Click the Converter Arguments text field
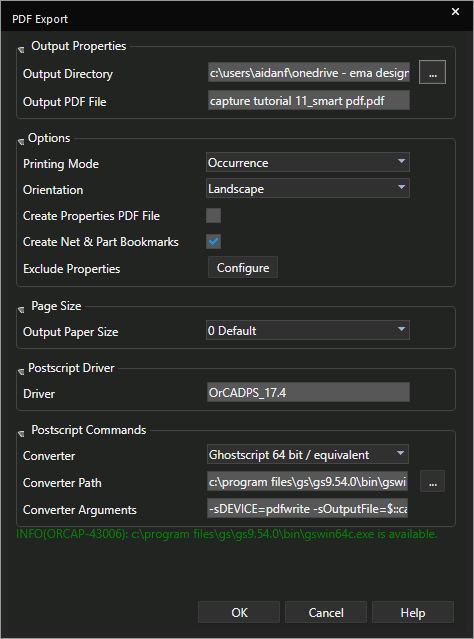Viewport: 474px width, 639px height. pyautogui.click(x=307, y=508)
